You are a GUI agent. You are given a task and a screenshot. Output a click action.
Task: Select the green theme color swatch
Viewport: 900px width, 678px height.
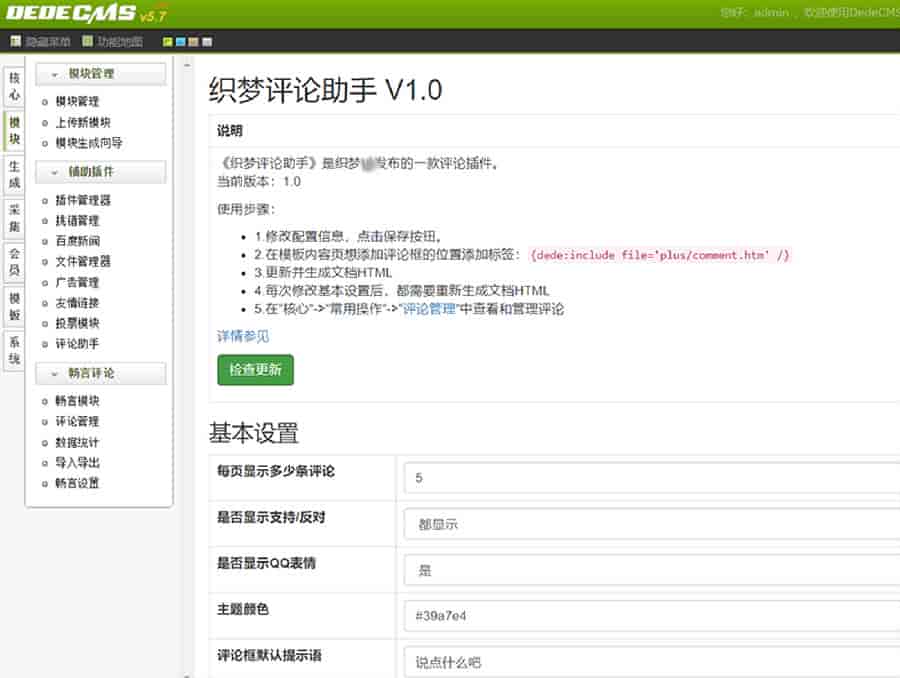pyautogui.click(x=167, y=42)
